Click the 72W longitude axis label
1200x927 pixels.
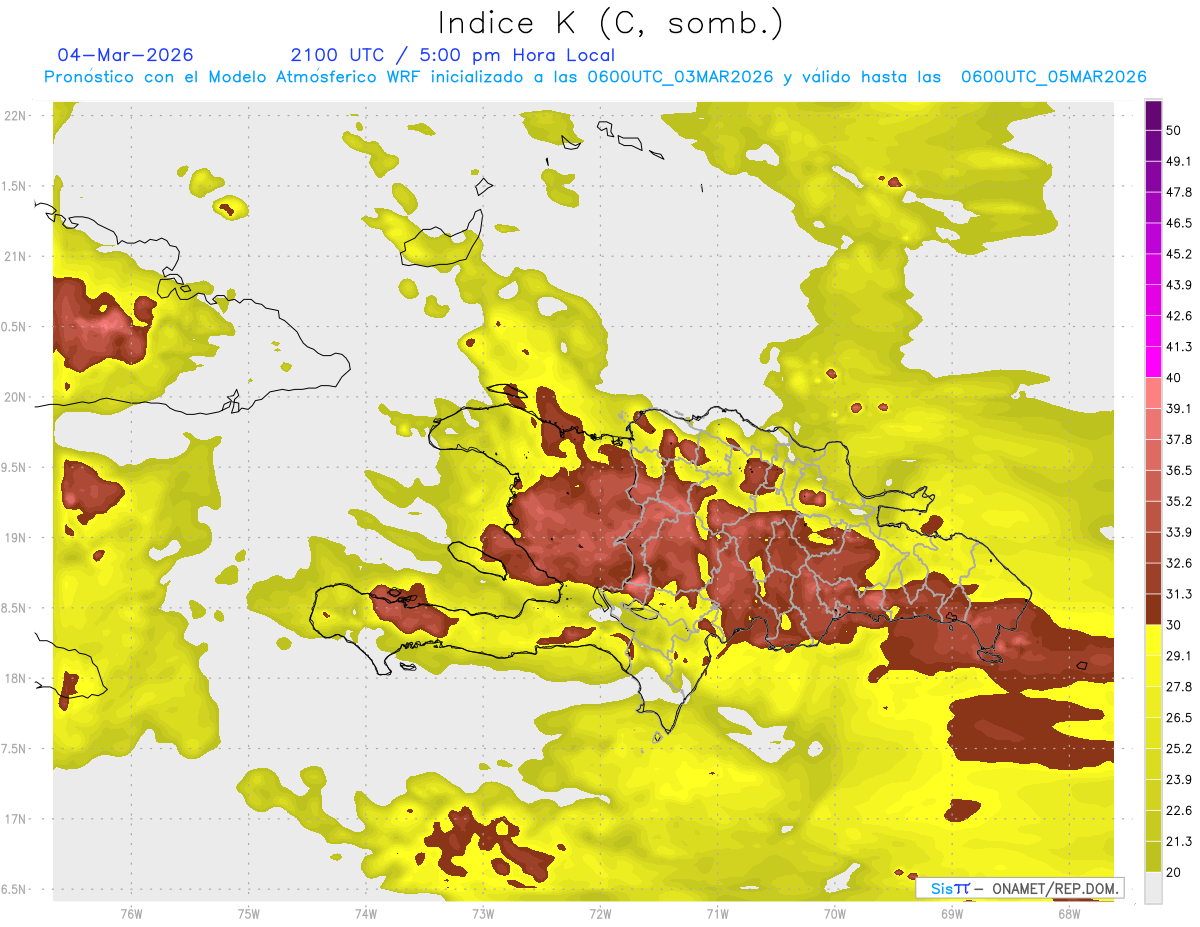(600, 914)
